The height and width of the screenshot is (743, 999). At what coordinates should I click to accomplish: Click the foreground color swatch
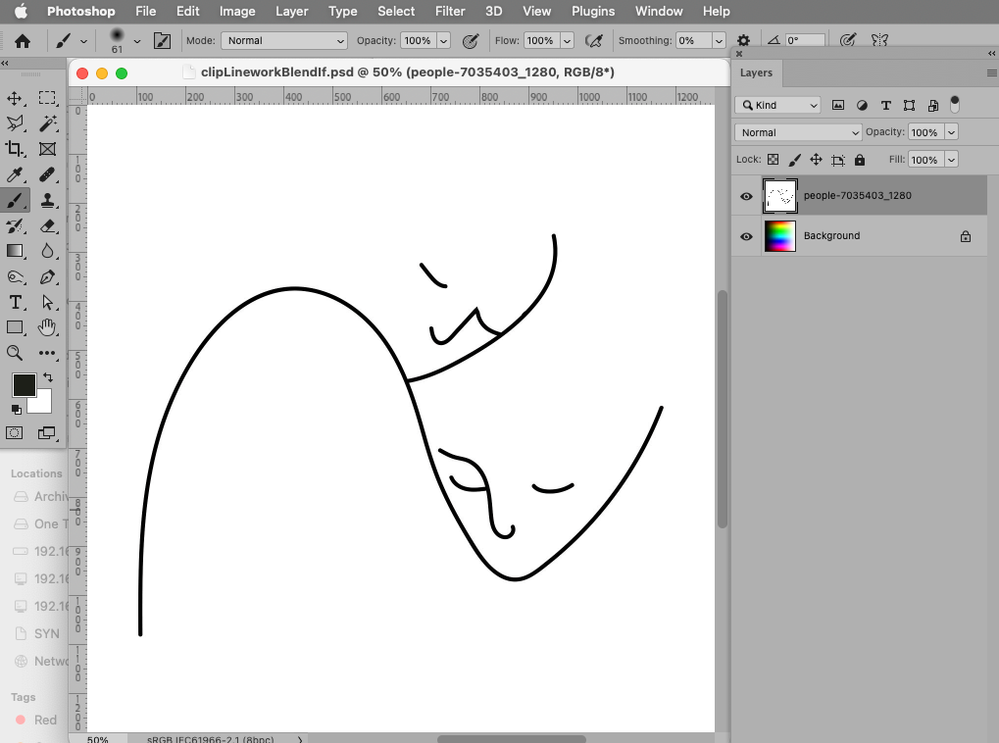pos(24,385)
